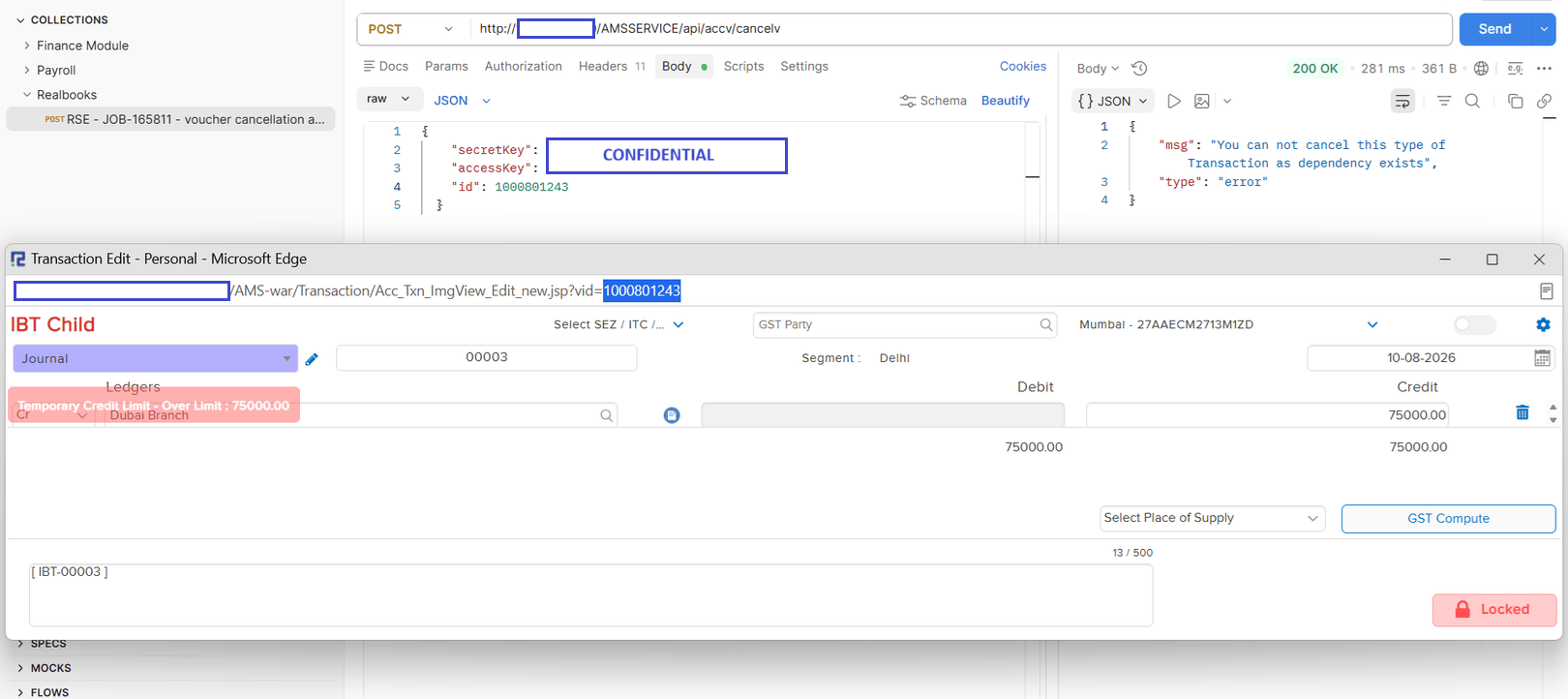
Task: Click the red Locked button
Action: [1494, 609]
